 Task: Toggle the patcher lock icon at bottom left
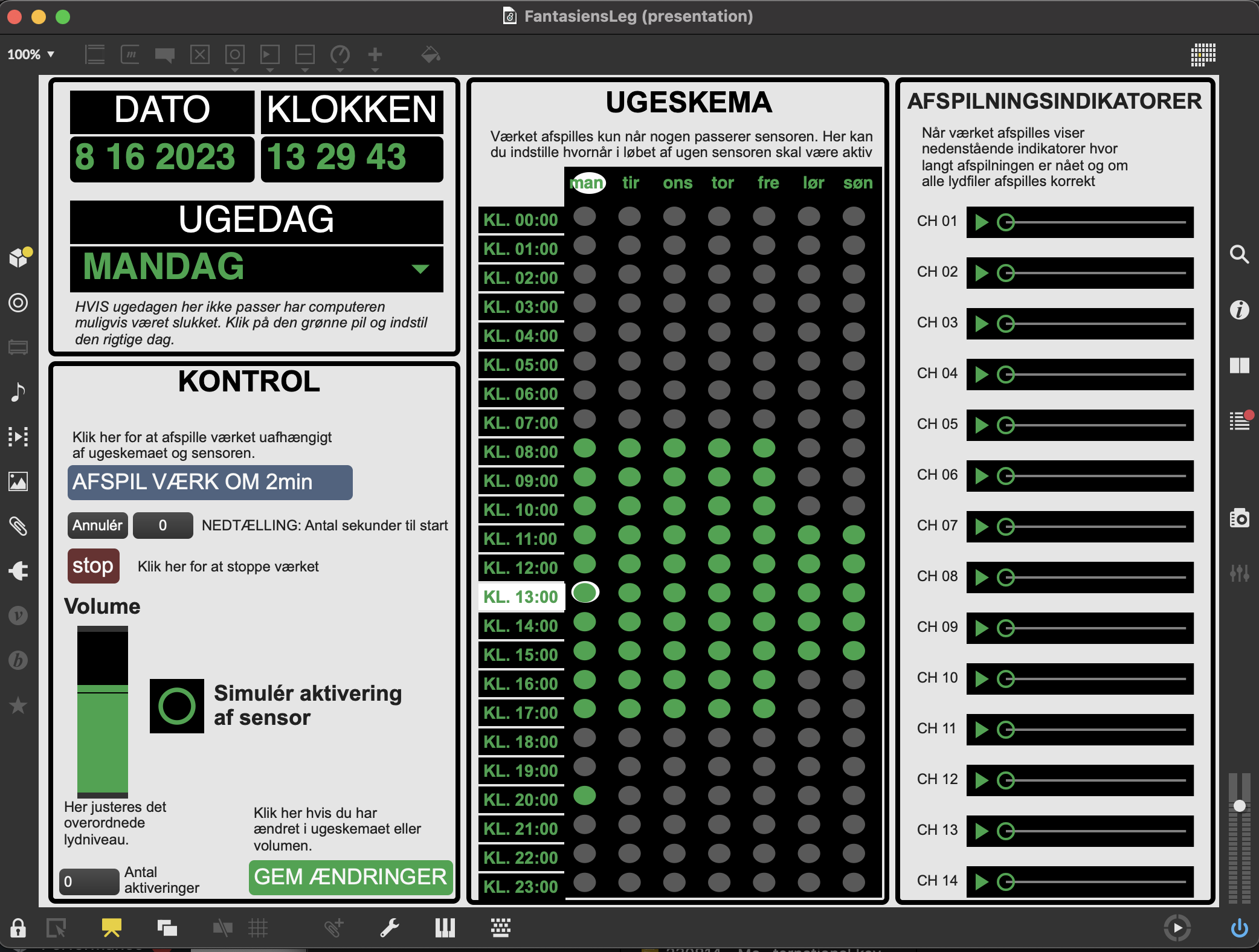point(18,928)
